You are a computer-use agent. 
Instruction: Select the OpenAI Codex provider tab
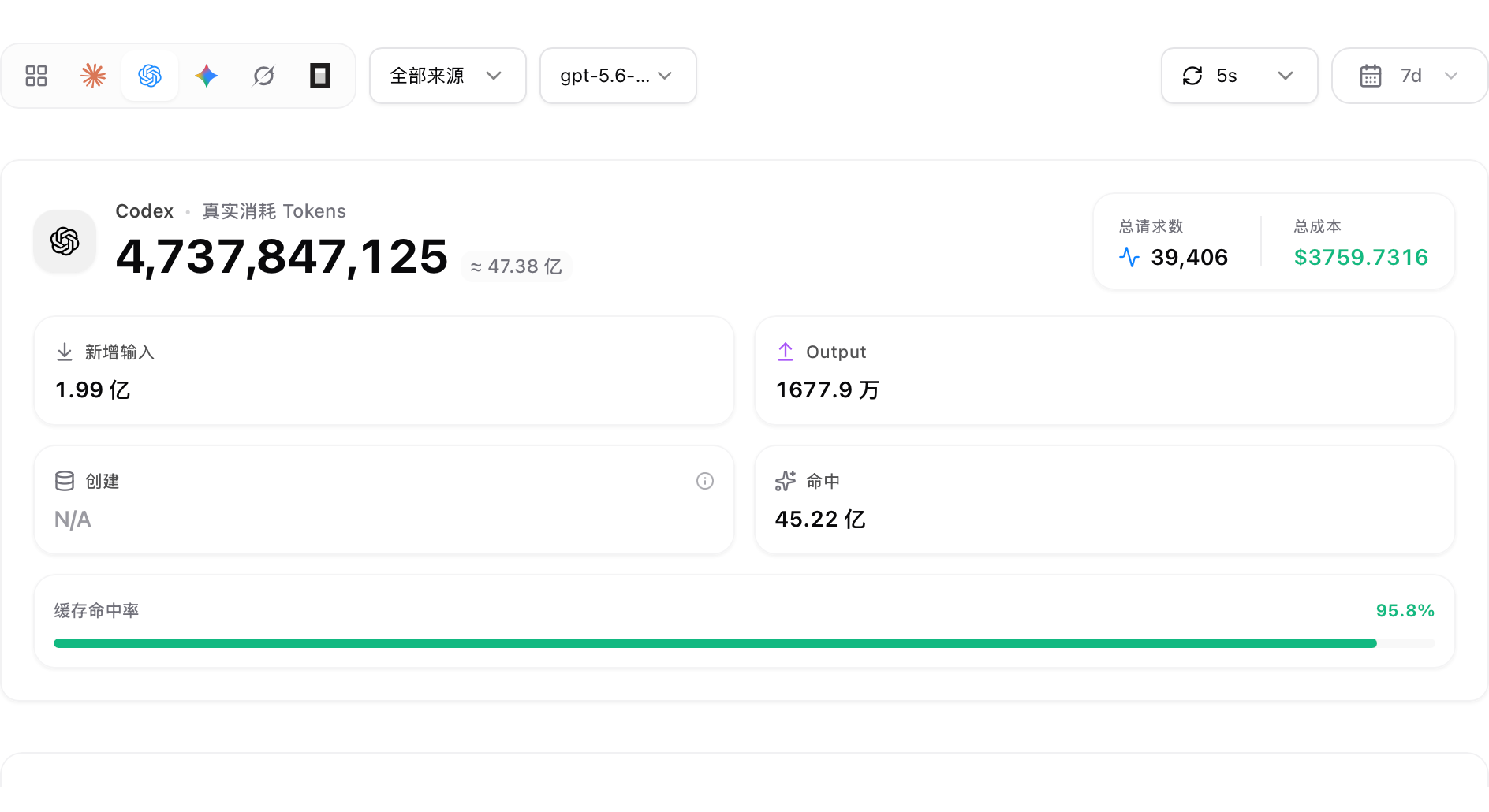click(x=150, y=76)
